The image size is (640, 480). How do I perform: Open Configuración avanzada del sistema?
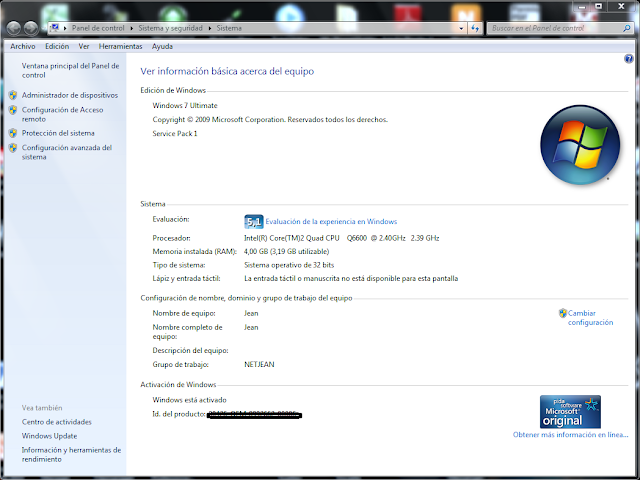(x=67, y=152)
